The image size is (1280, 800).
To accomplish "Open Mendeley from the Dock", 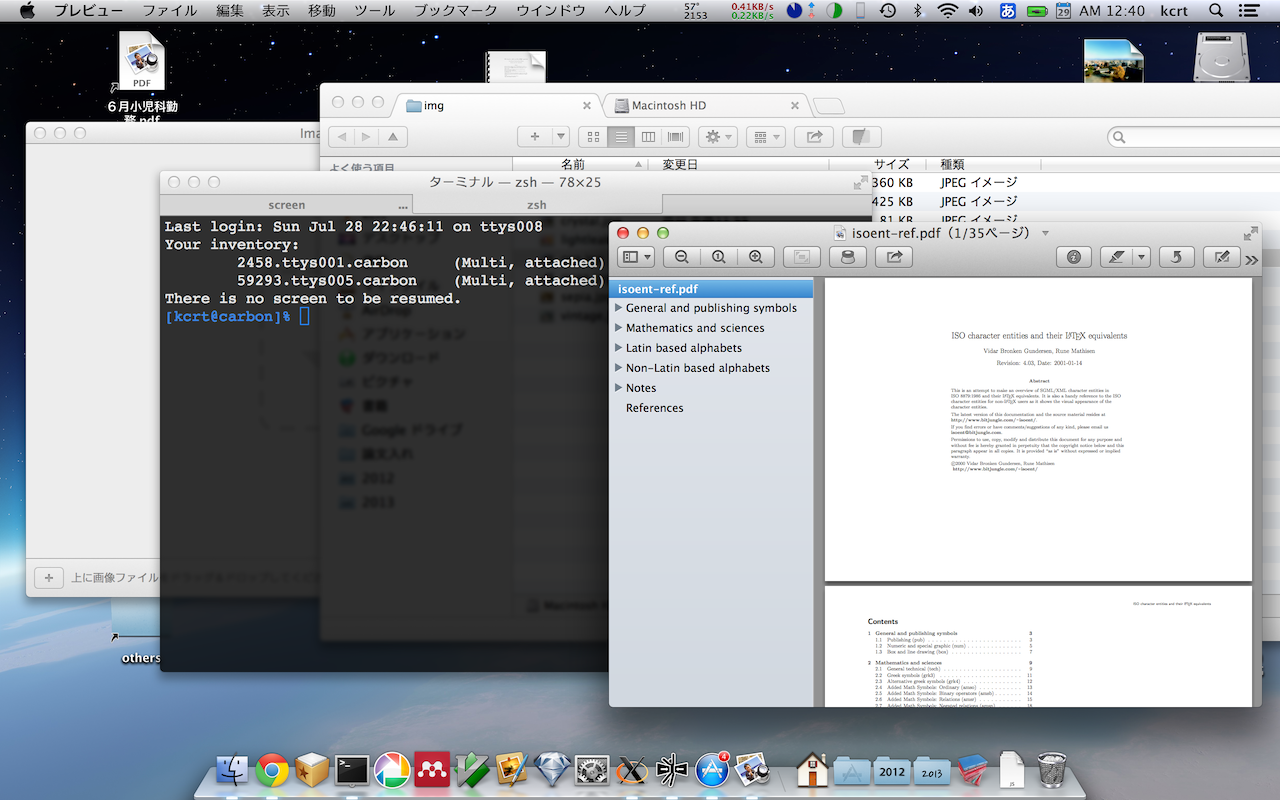I will pyautogui.click(x=431, y=770).
